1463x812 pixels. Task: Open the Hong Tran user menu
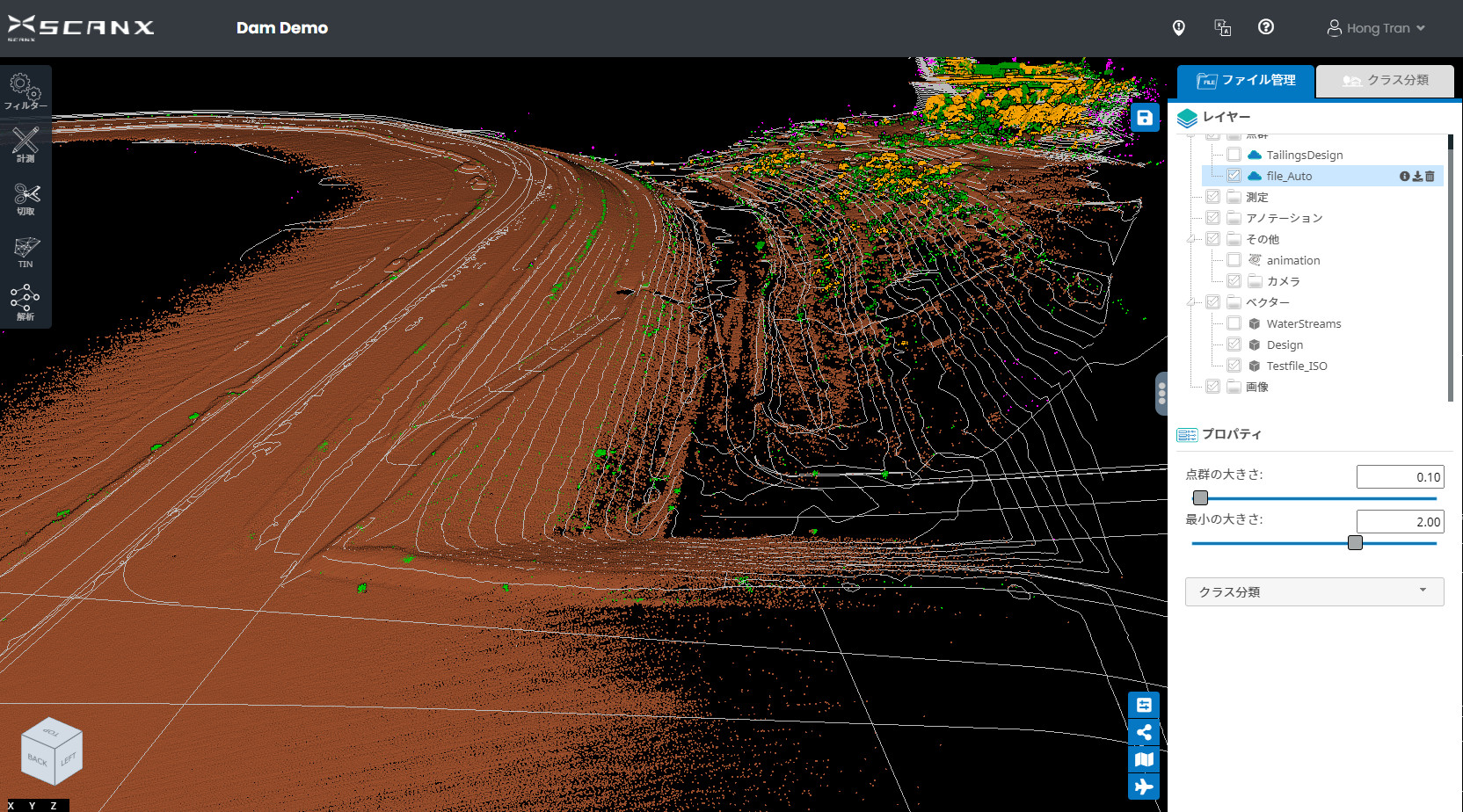click(x=1376, y=28)
